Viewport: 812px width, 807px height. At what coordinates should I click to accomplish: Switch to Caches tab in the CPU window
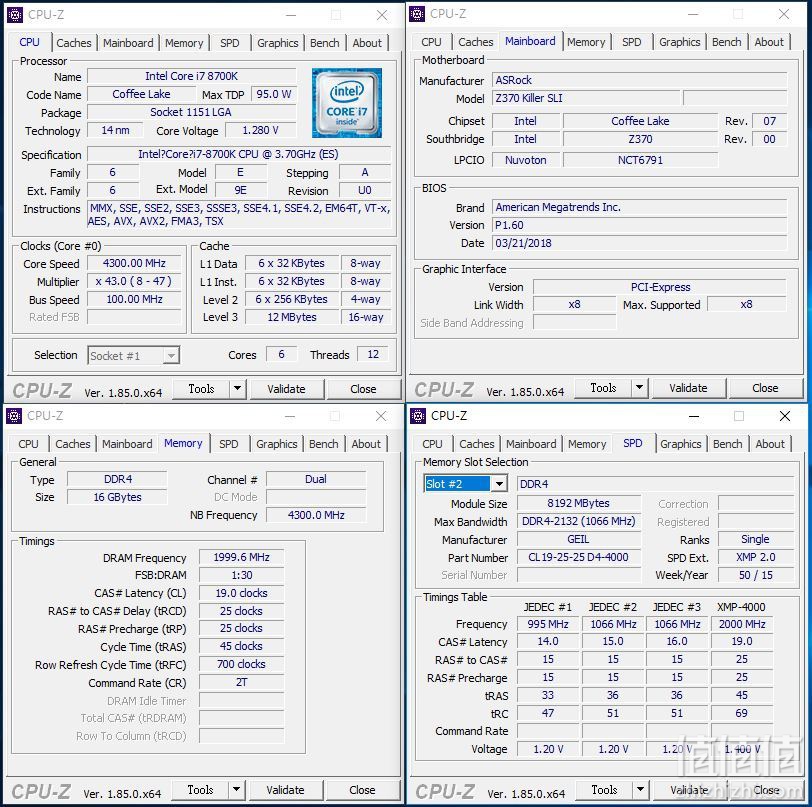[x=74, y=43]
